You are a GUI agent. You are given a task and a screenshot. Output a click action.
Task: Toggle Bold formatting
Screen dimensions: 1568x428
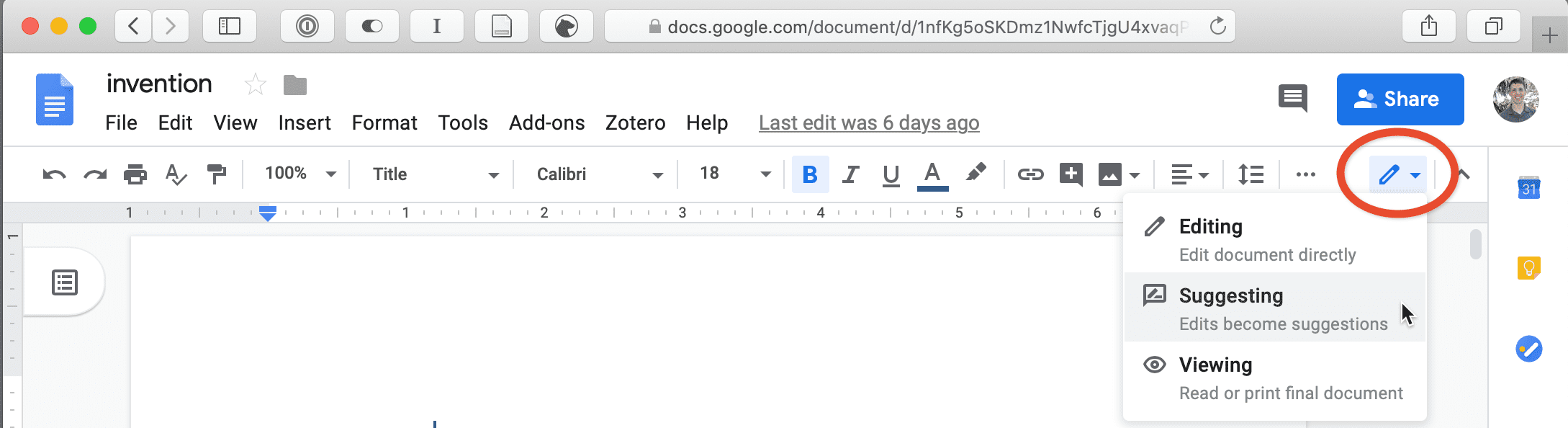810,174
